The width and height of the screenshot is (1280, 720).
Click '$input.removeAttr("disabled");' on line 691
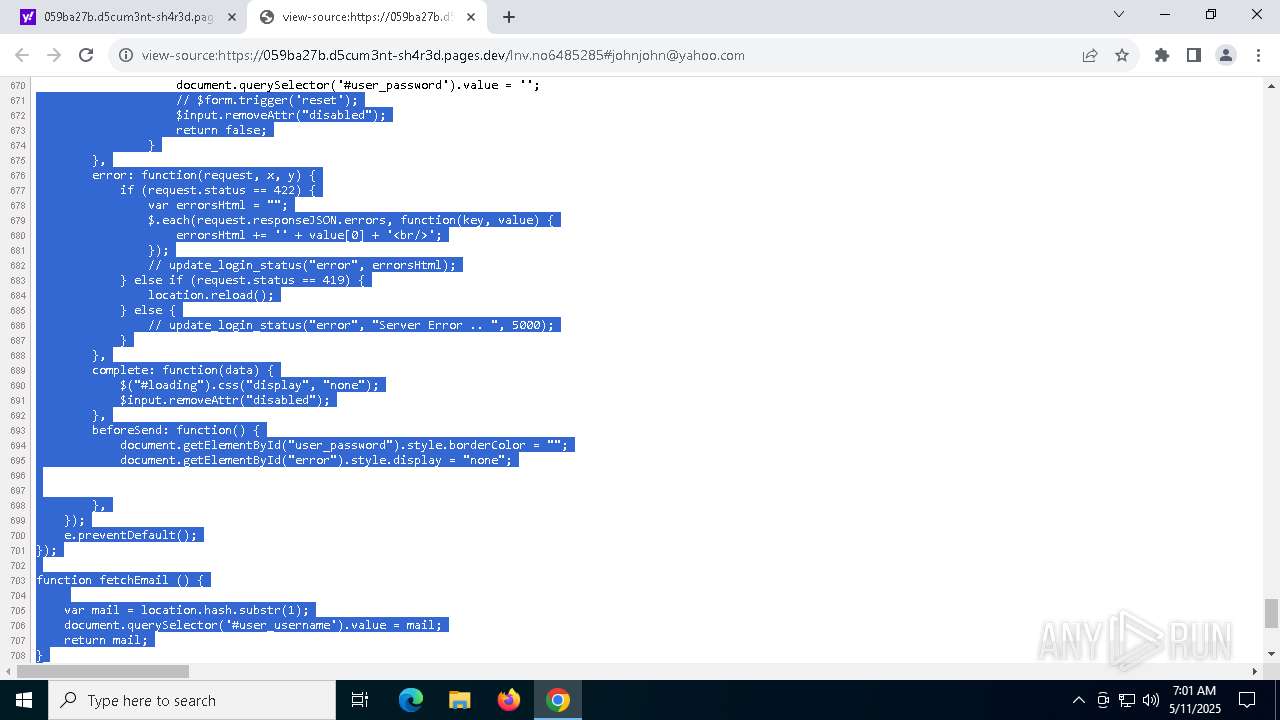225,400
